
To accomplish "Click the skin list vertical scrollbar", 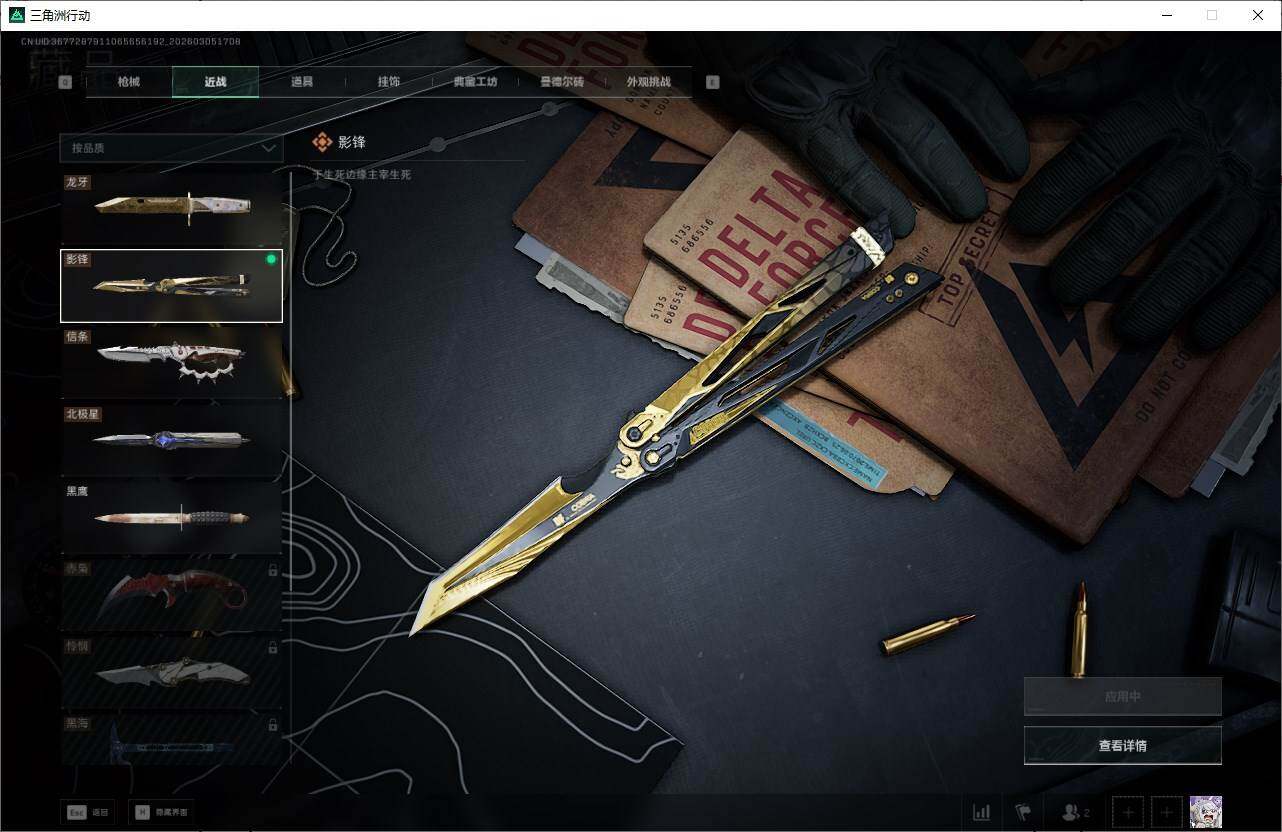I will coord(291,470).
